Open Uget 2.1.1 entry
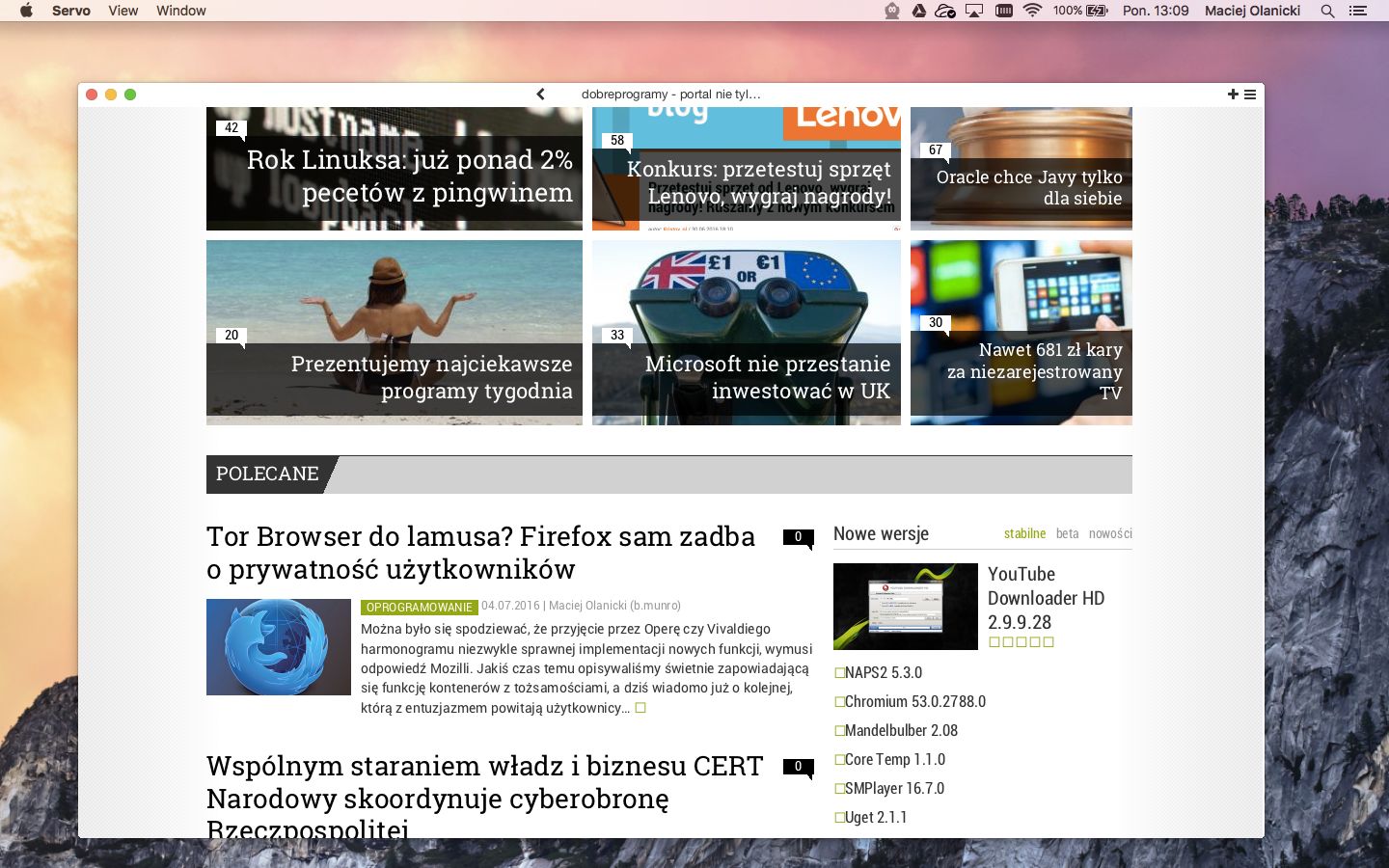Screen dimensions: 1389x868 coord(876,818)
